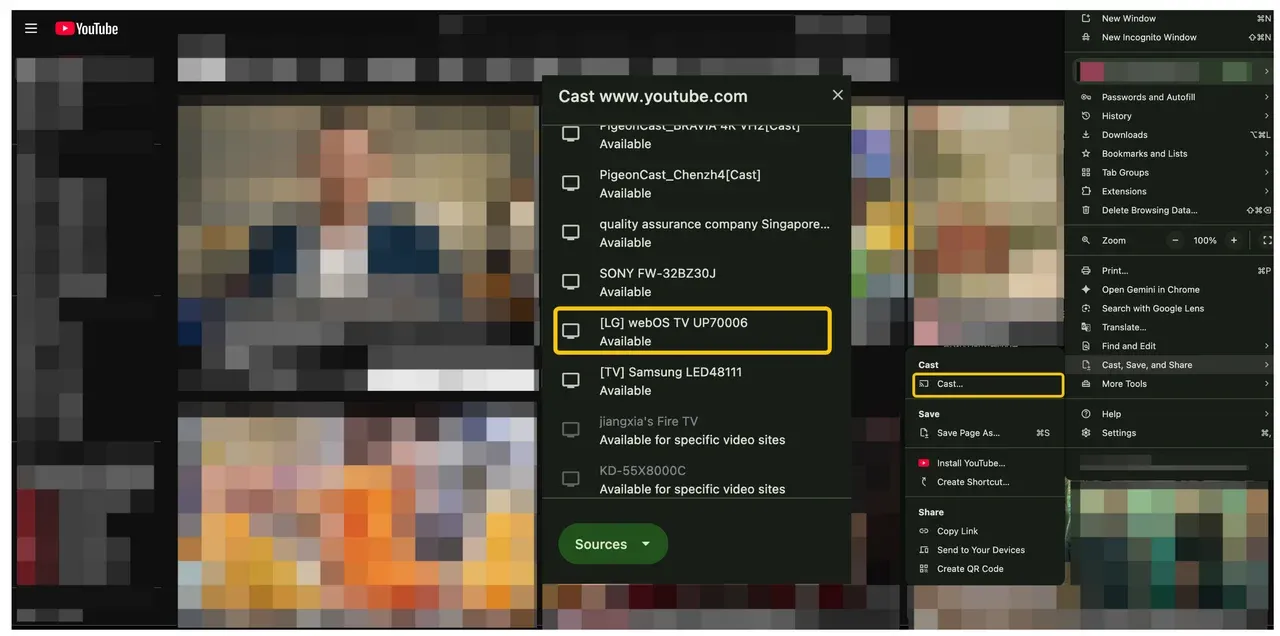This screenshot has width=1280, height=636.
Task: Click monitor icon beside jiangxia's Fire TV
Action: click(571, 430)
